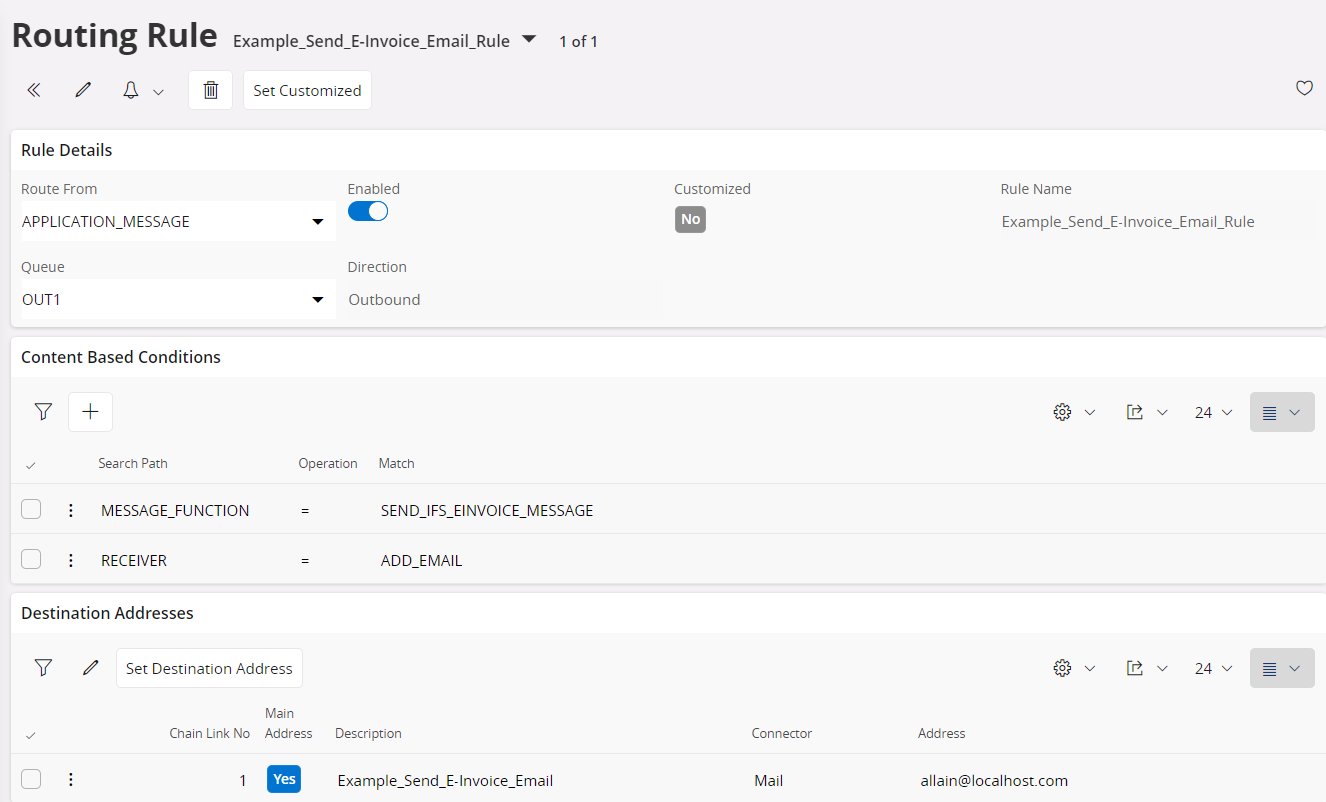Screen dimensions: 1326x802
Task: Add a new content based condition
Action: click(x=90, y=412)
